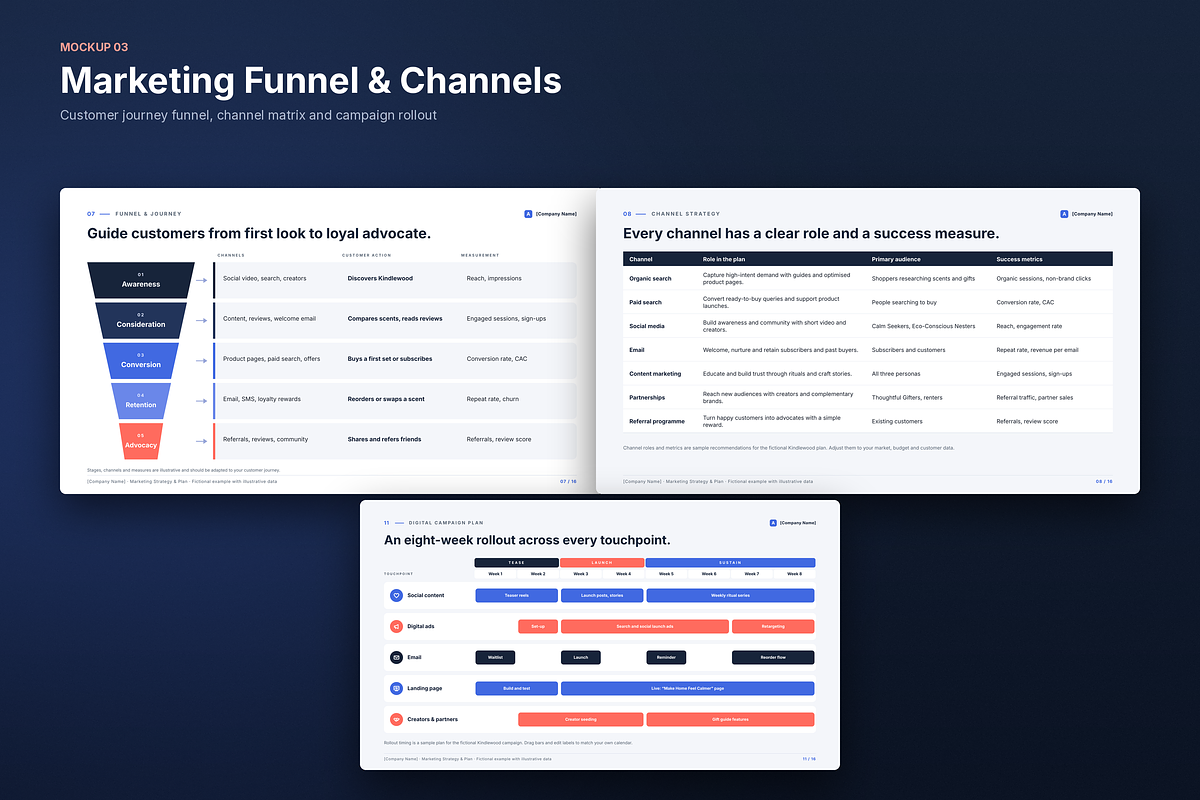The image size is (1200, 800).
Task: Click 'Reach, impressions' measurement text
Action: click(494, 278)
